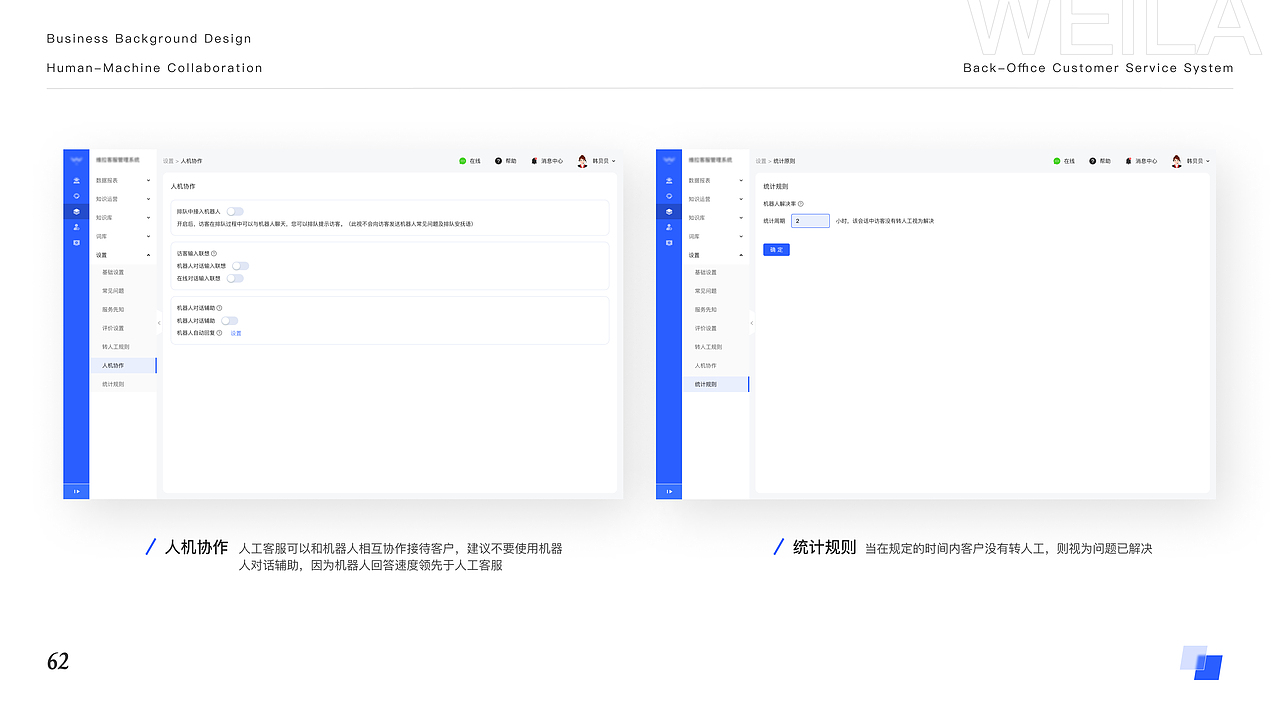Click blue 设置 link beside 机器人自动回复

(x=236, y=333)
